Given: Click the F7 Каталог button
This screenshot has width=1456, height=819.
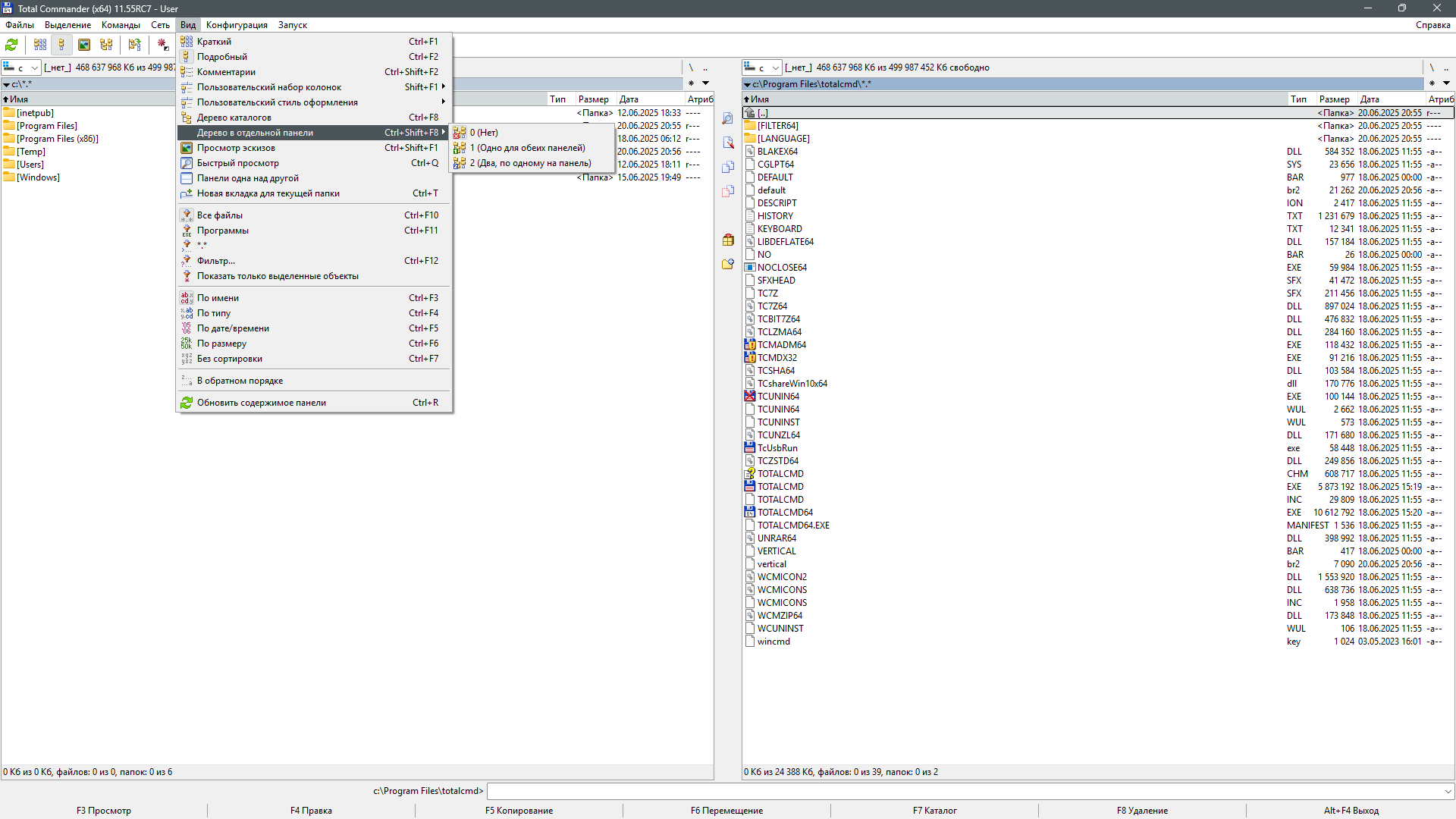Looking at the screenshot, I should [x=934, y=811].
